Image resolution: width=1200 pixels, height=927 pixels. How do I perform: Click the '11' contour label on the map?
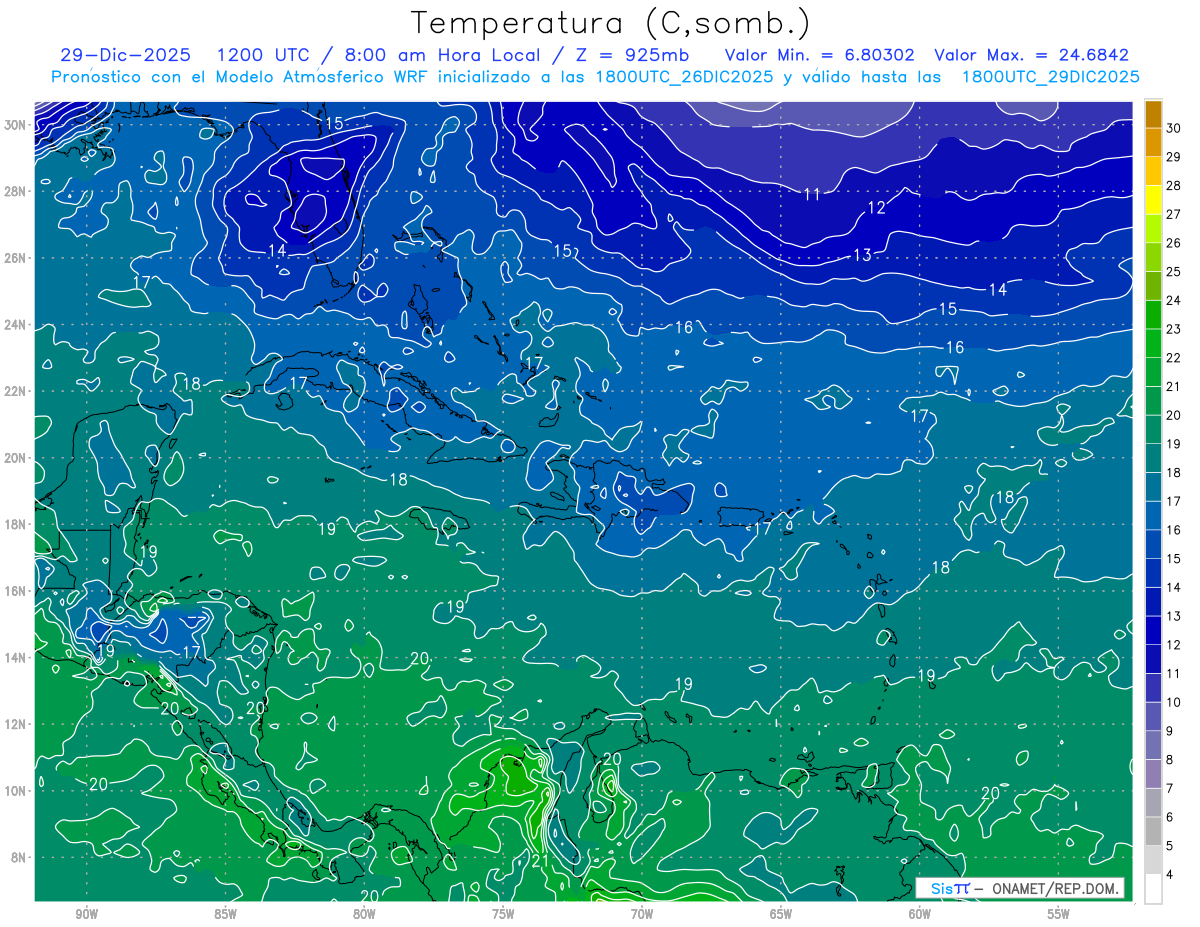pos(812,194)
